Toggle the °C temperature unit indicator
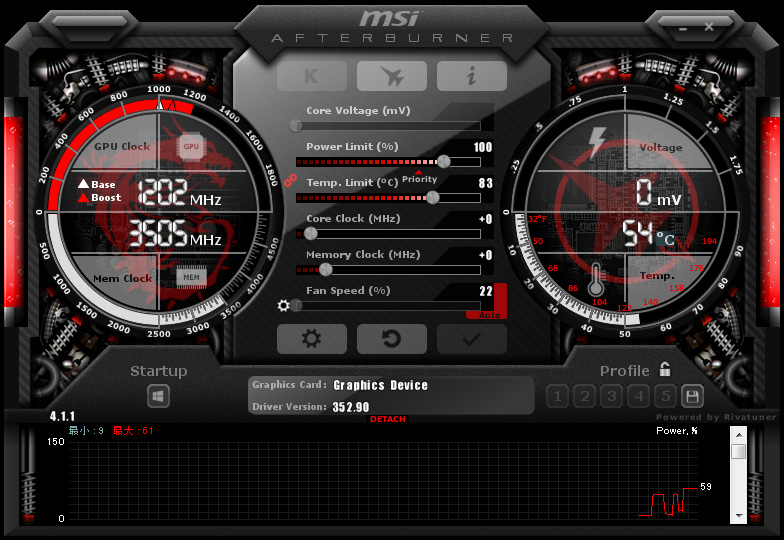Viewport: 784px width, 540px height. click(665, 239)
